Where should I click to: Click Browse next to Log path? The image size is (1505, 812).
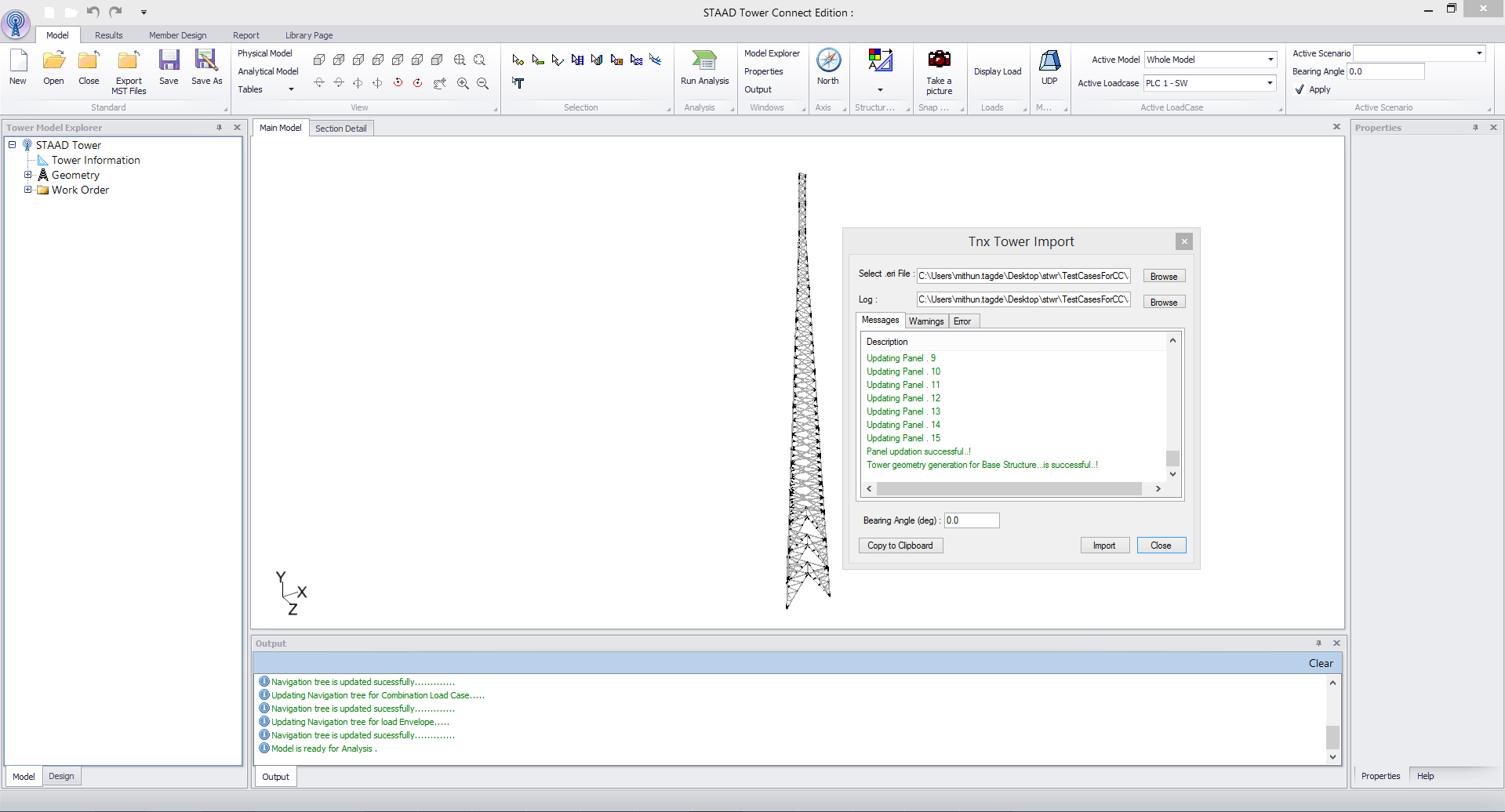[1164, 303]
